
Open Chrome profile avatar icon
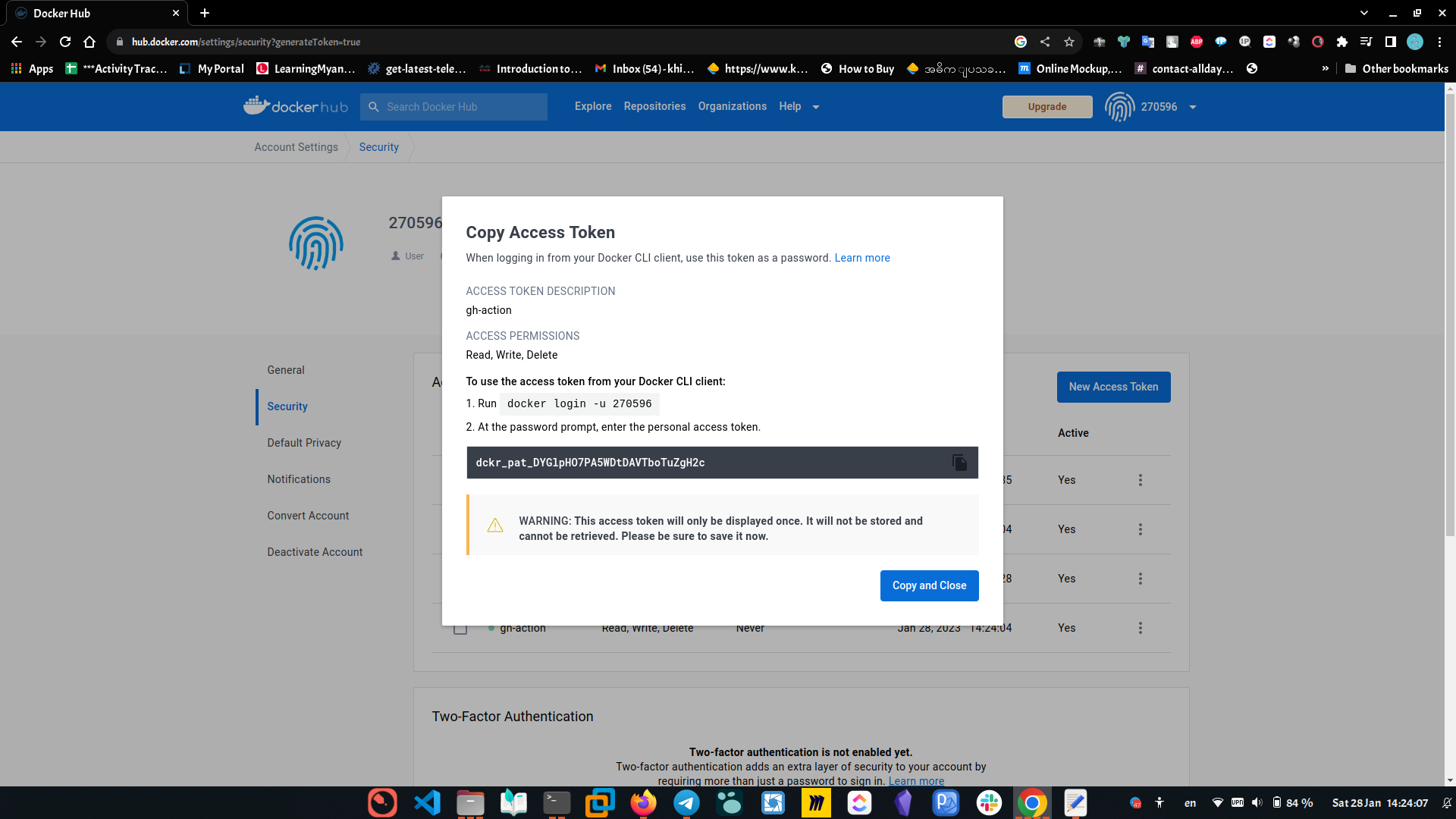pyautogui.click(x=1414, y=42)
